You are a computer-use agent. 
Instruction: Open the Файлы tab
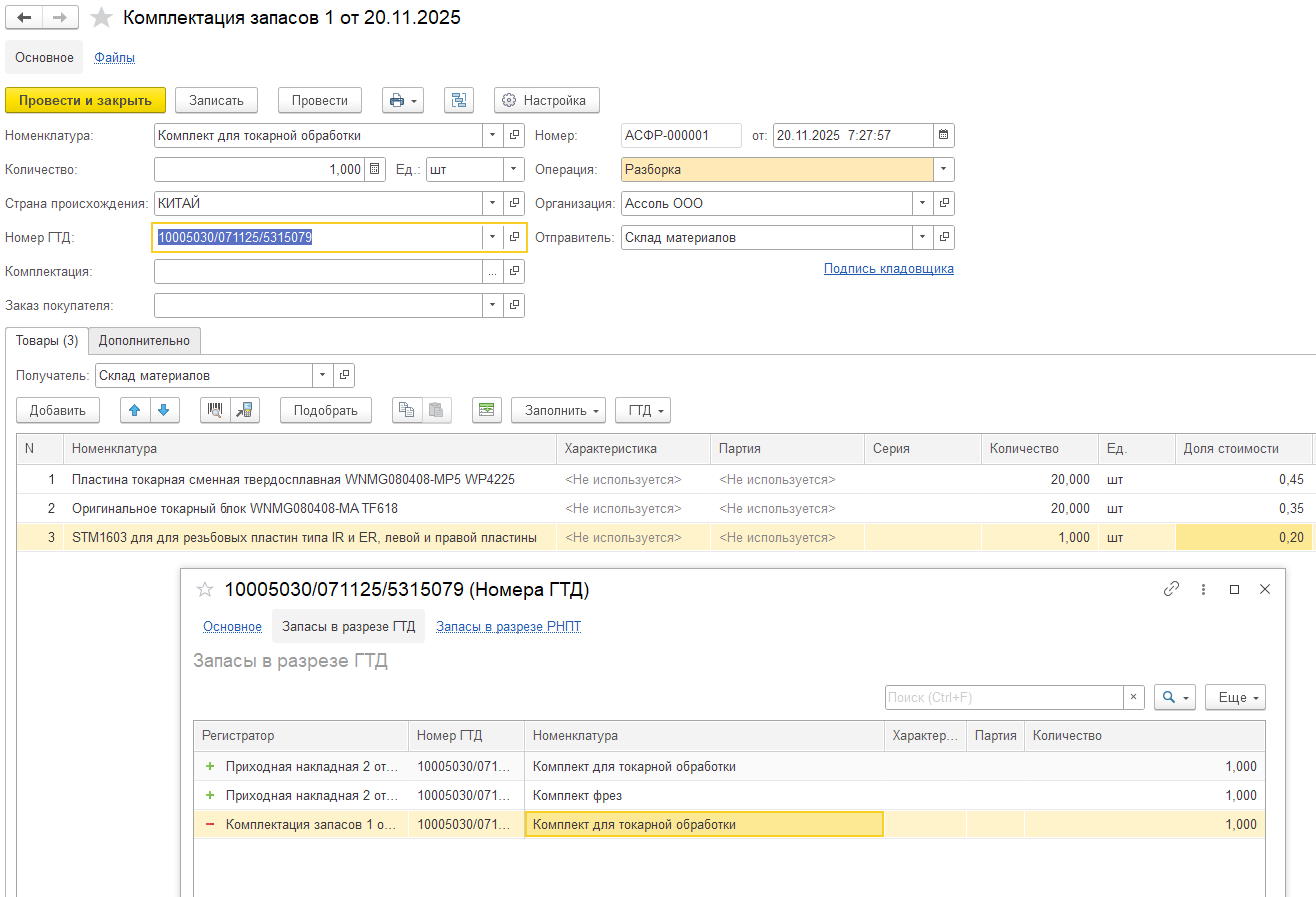click(114, 58)
